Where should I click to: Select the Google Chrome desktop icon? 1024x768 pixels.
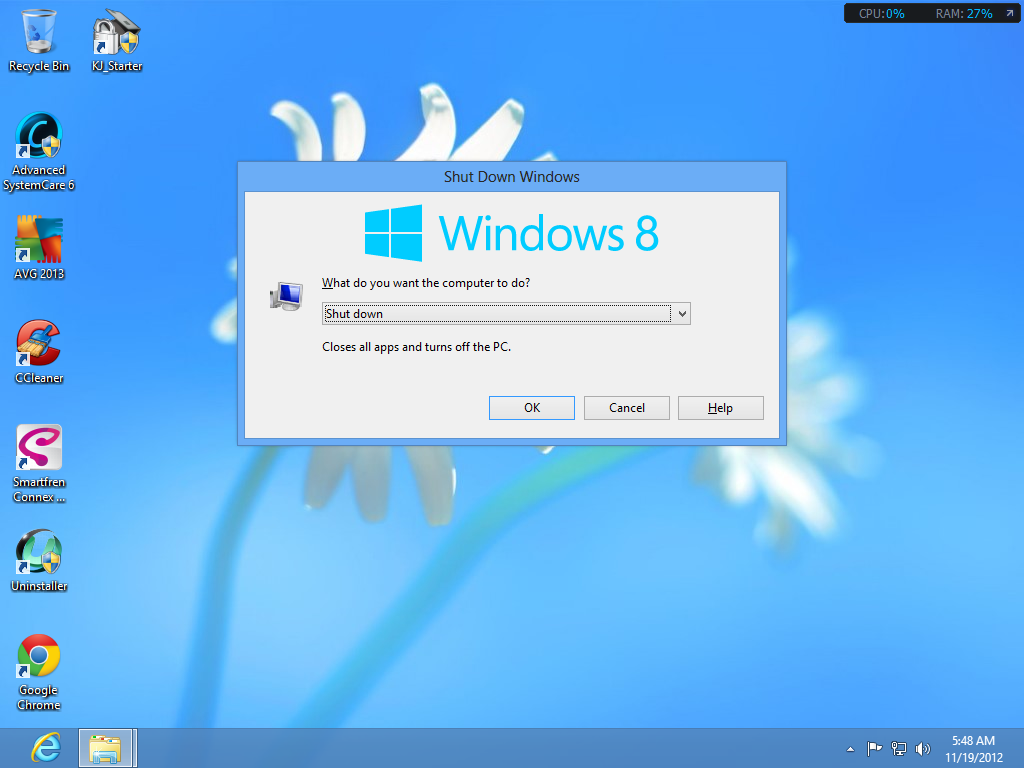pos(39,672)
